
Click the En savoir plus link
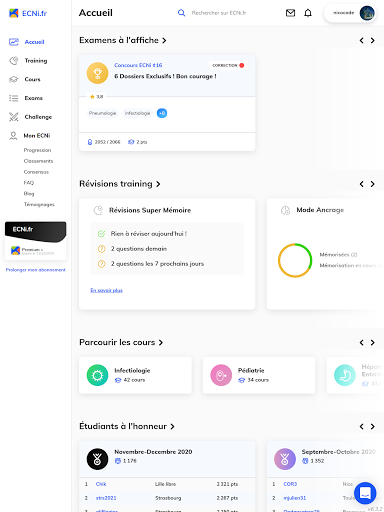[x=107, y=290]
